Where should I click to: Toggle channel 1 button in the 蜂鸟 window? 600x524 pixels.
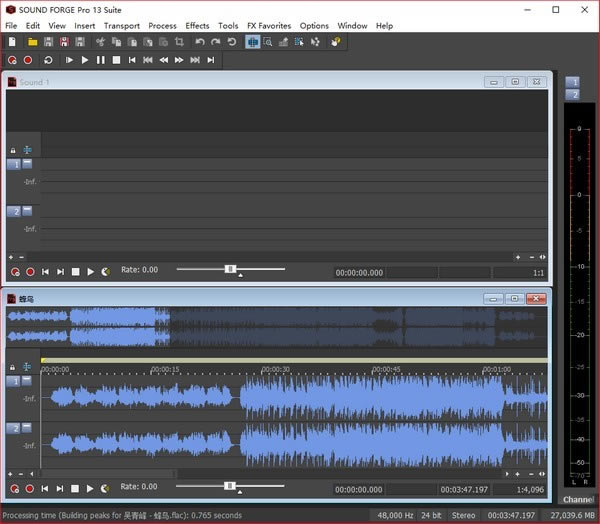[13, 381]
